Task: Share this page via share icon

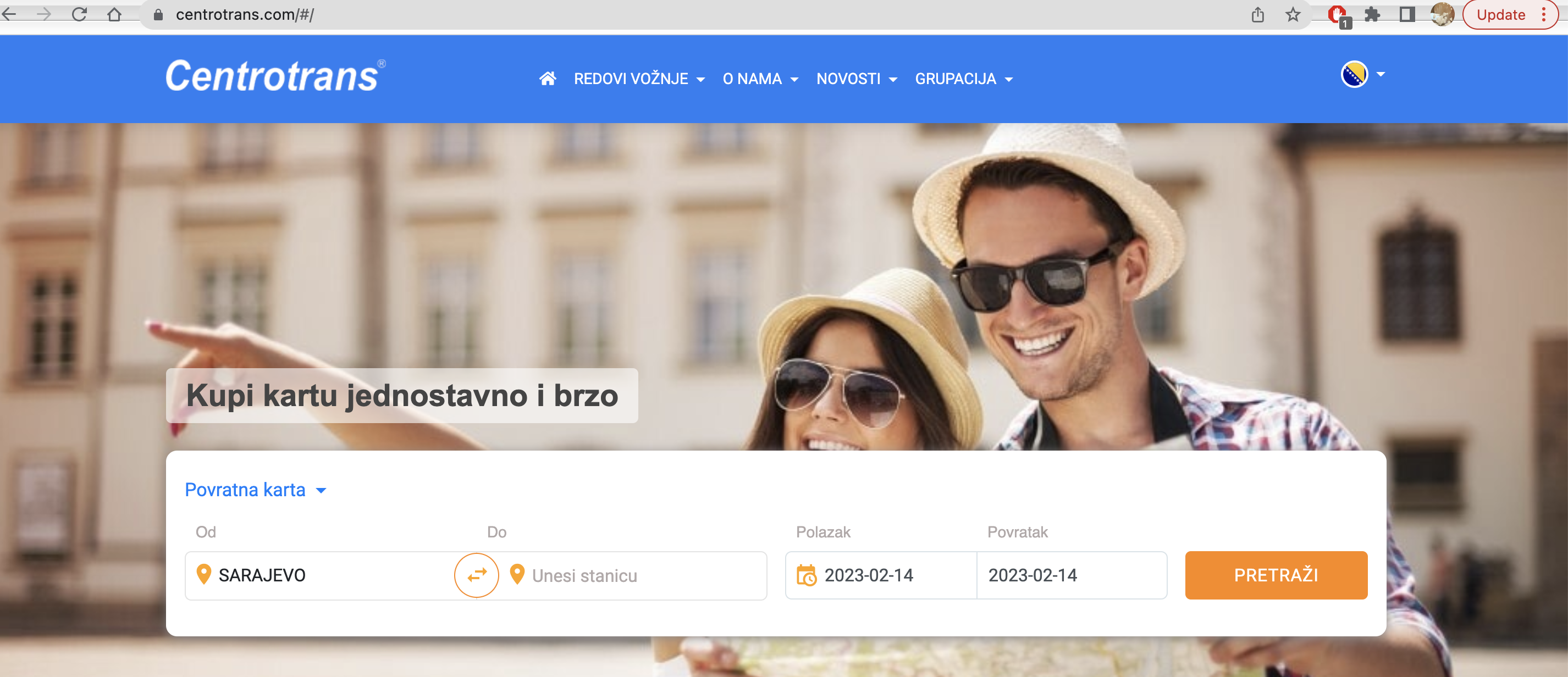Action: pos(1257,15)
